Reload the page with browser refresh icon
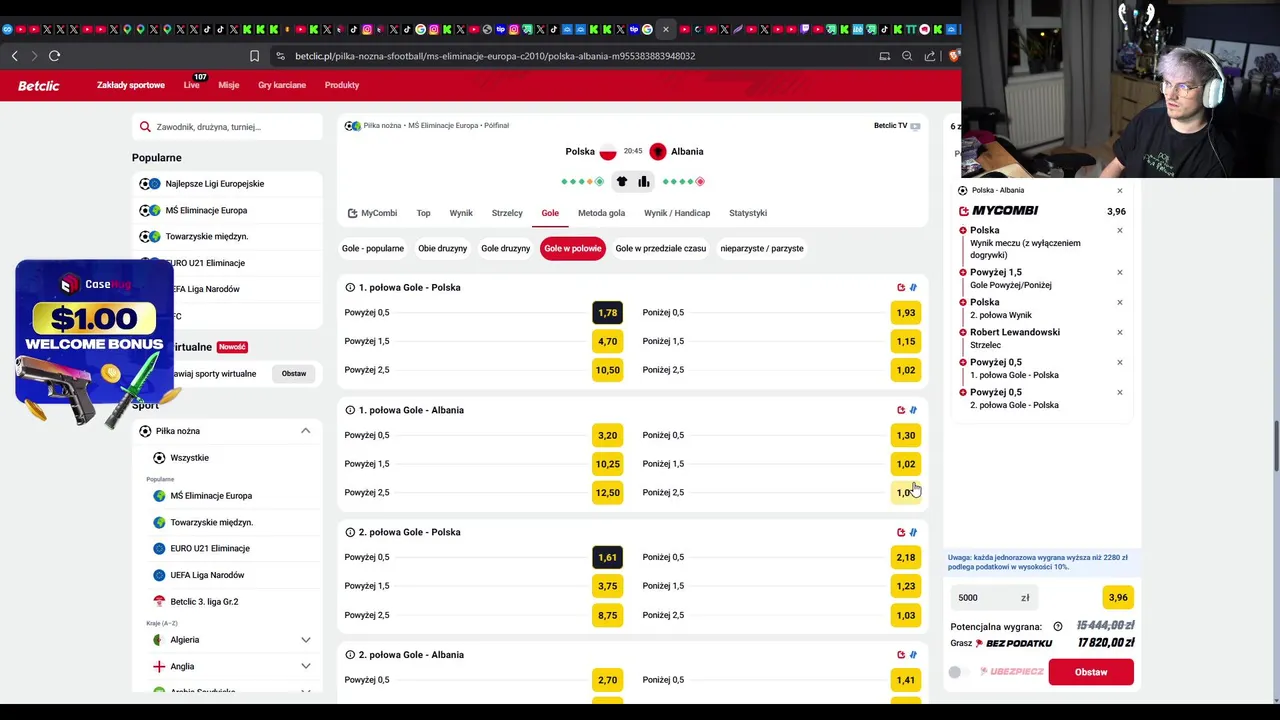 point(55,56)
